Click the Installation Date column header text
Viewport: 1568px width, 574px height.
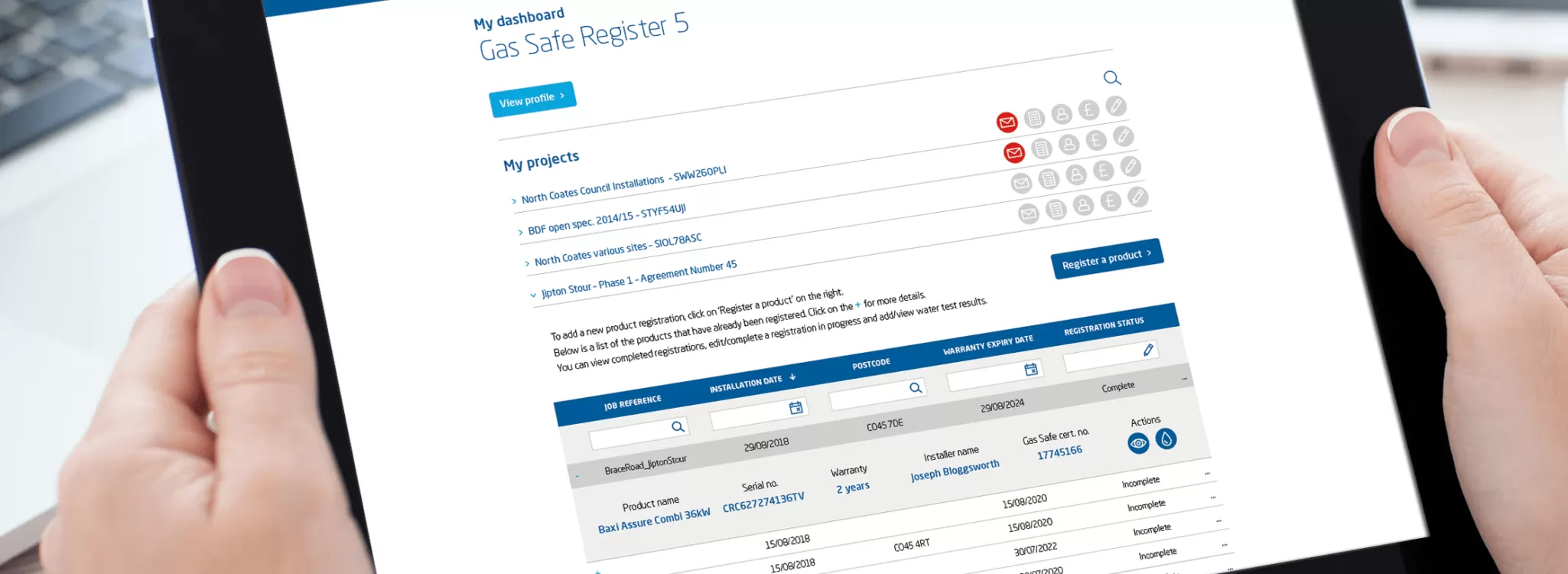tap(745, 384)
